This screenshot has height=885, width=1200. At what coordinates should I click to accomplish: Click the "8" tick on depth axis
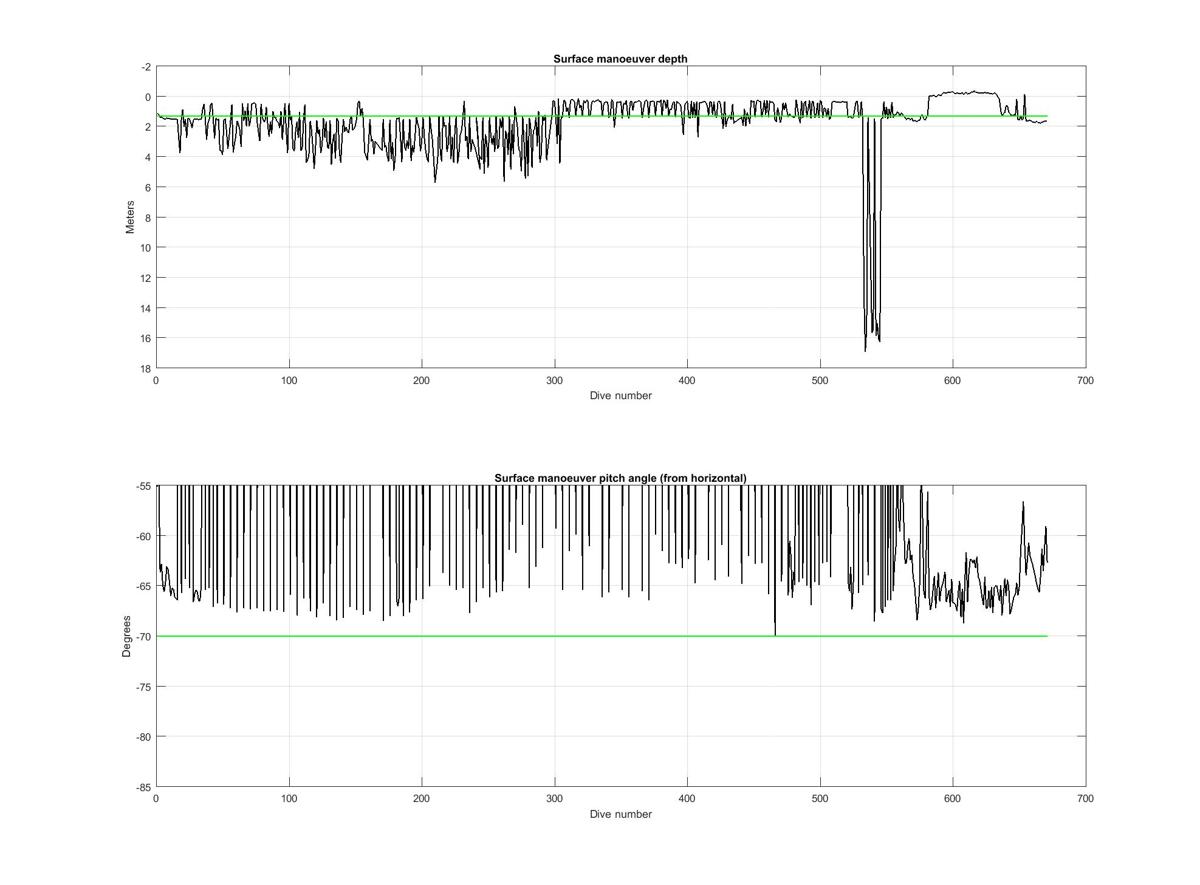click(148, 217)
